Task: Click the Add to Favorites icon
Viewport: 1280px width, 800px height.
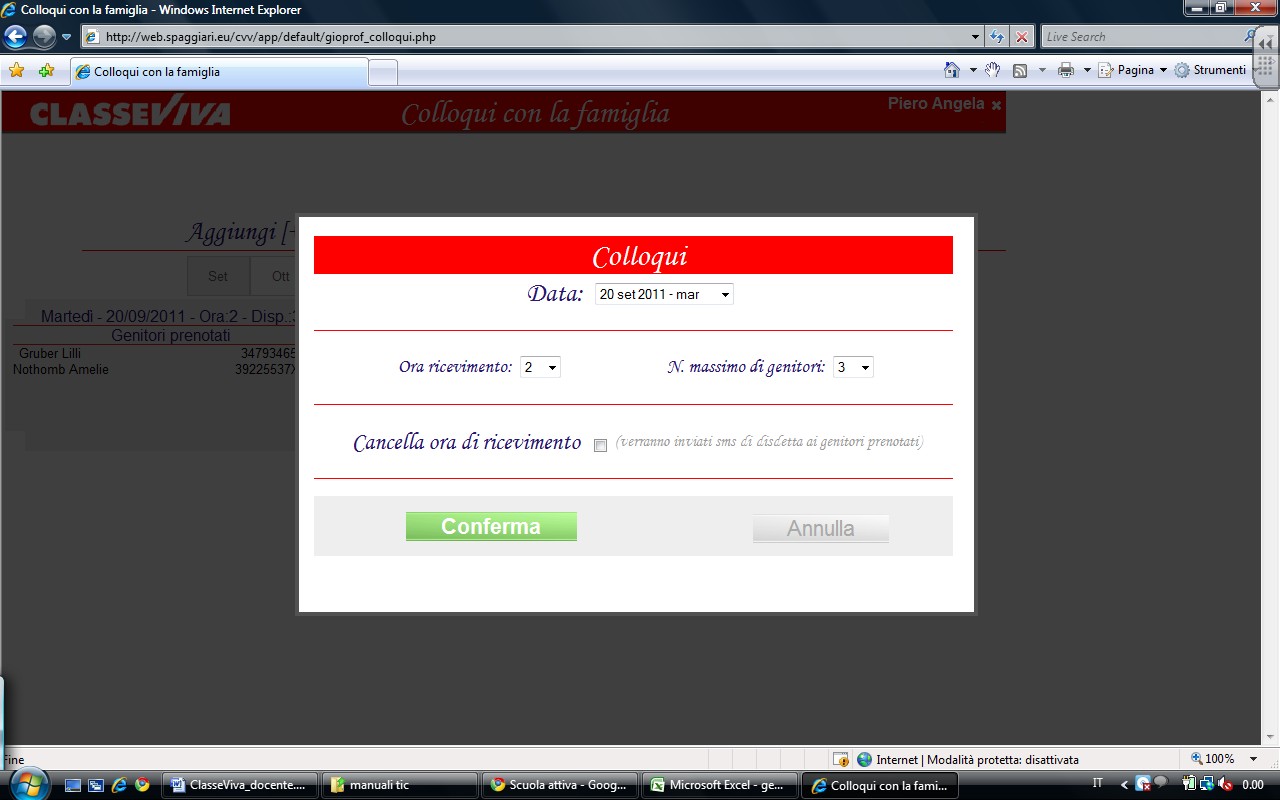Action: click(46, 71)
